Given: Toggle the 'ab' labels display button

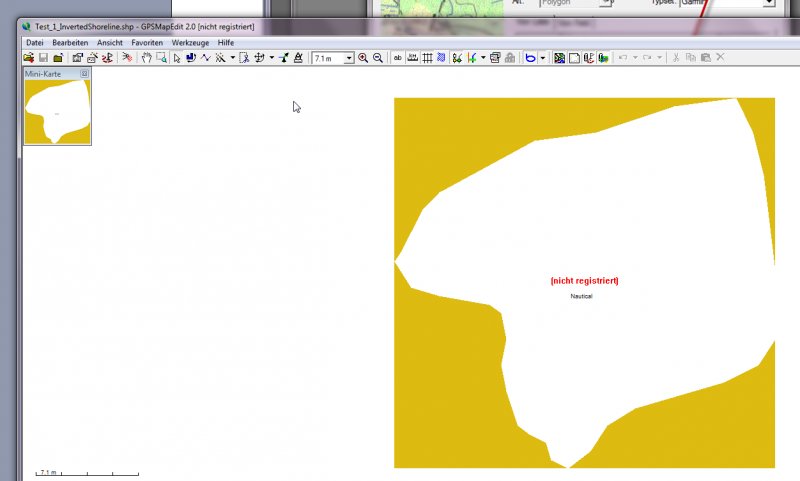Looking at the screenshot, I should pos(398,58).
